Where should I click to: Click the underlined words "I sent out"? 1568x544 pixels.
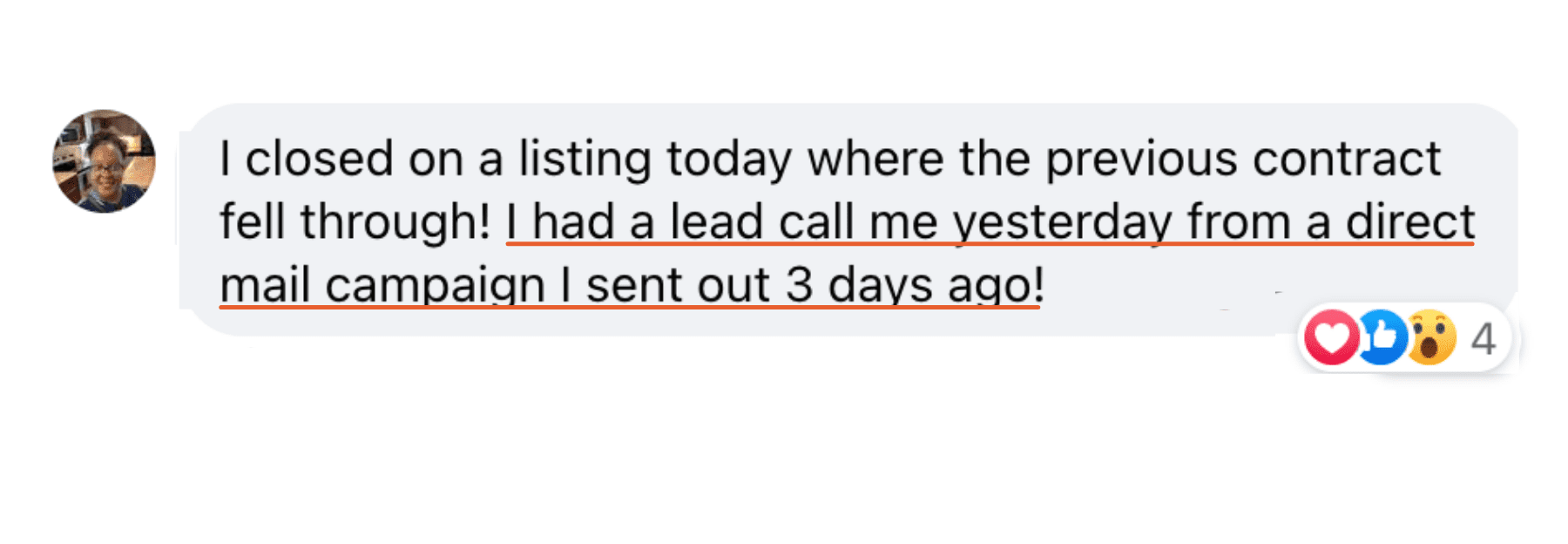click(666, 286)
